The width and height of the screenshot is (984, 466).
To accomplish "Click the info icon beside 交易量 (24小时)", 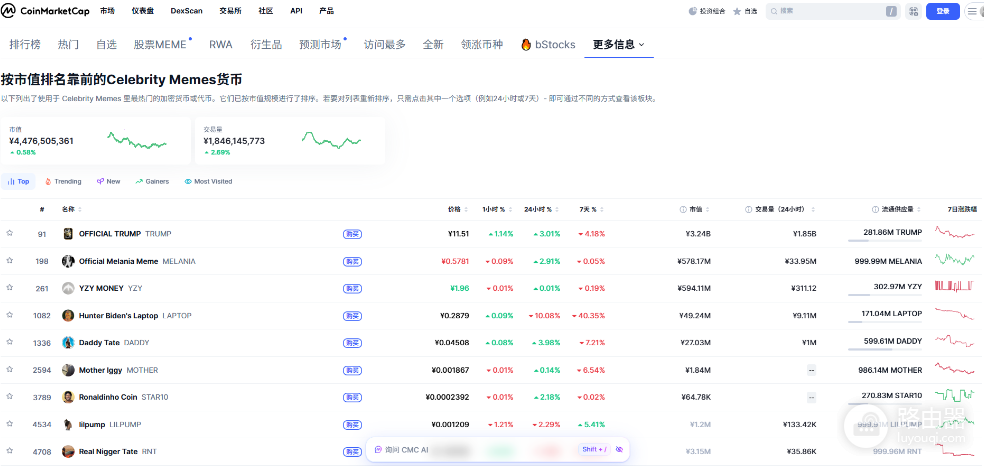I will coord(749,209).
